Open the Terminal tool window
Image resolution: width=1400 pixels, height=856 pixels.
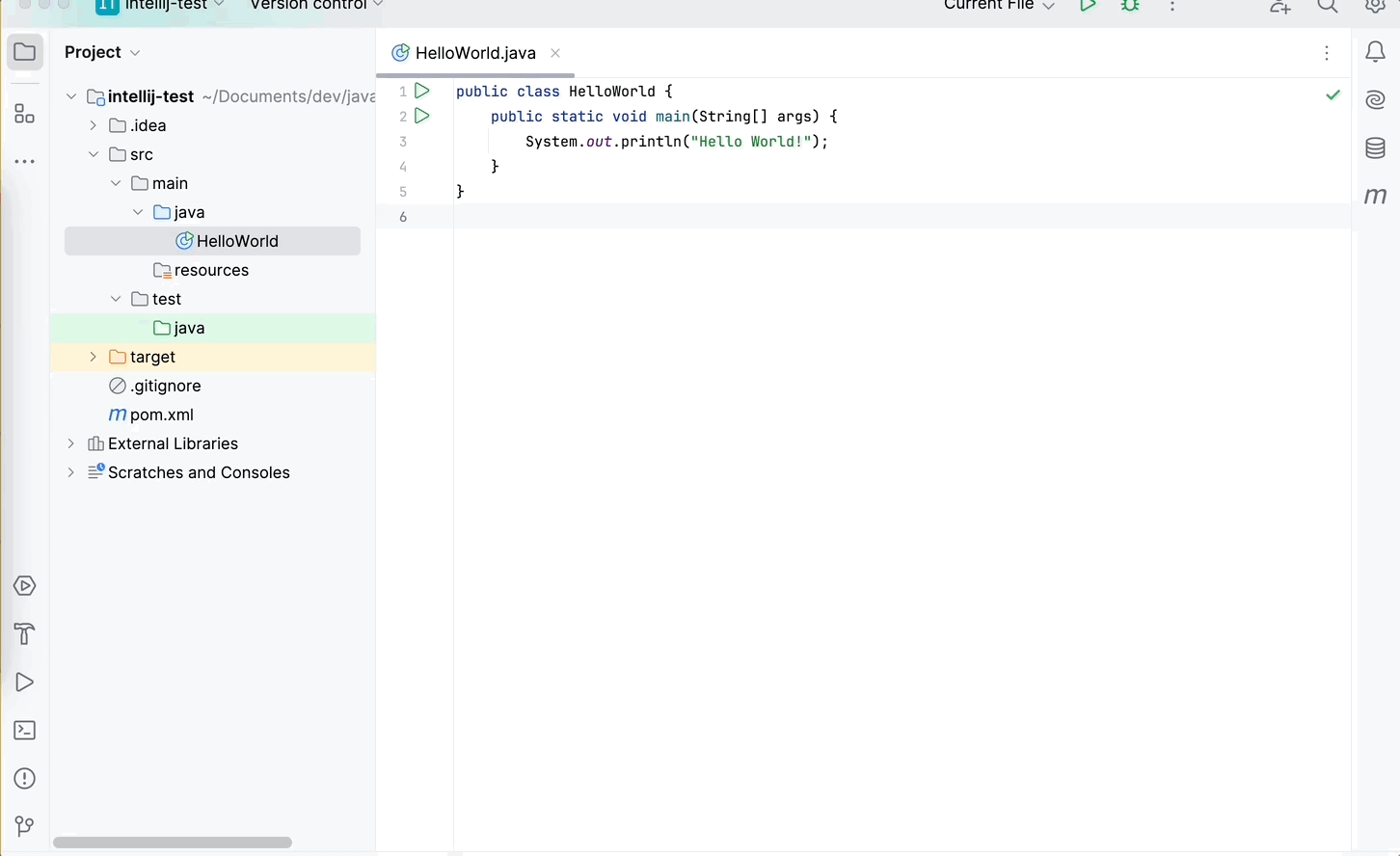click(25, 731)
